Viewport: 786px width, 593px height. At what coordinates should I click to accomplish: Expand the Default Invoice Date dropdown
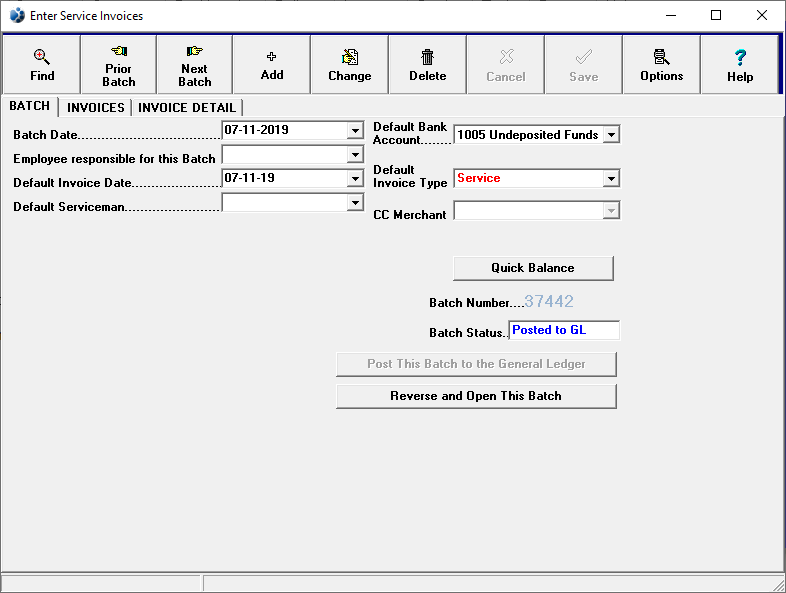coord(355,179)
